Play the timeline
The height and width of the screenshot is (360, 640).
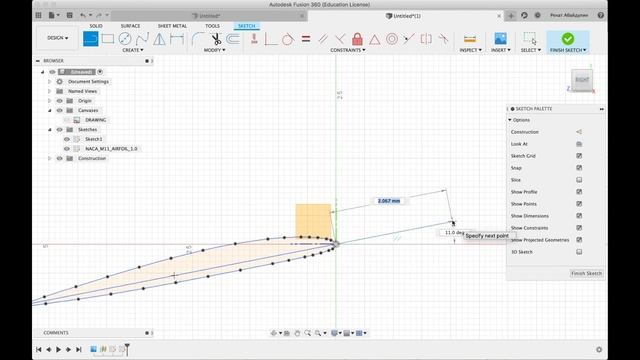click(58, 349)
